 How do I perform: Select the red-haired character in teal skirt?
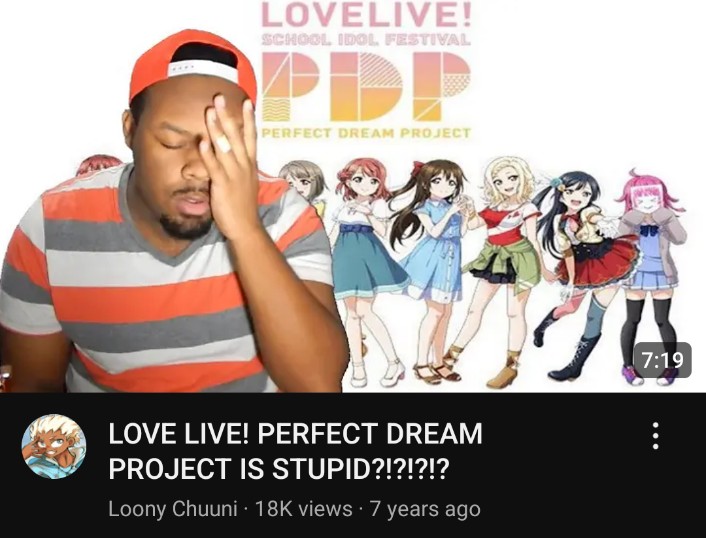365,270
